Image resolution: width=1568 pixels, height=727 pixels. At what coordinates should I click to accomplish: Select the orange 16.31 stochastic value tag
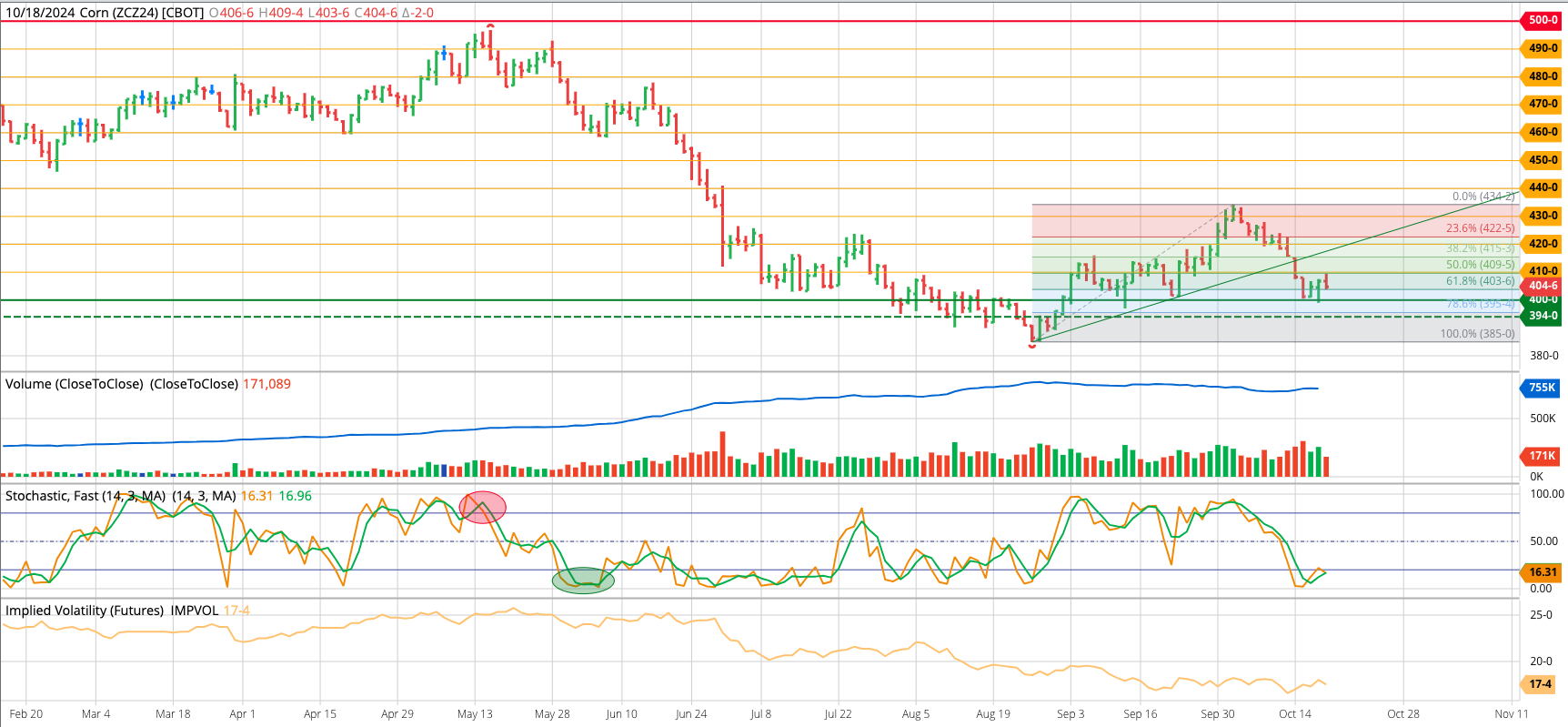(x=1542, y=572)
